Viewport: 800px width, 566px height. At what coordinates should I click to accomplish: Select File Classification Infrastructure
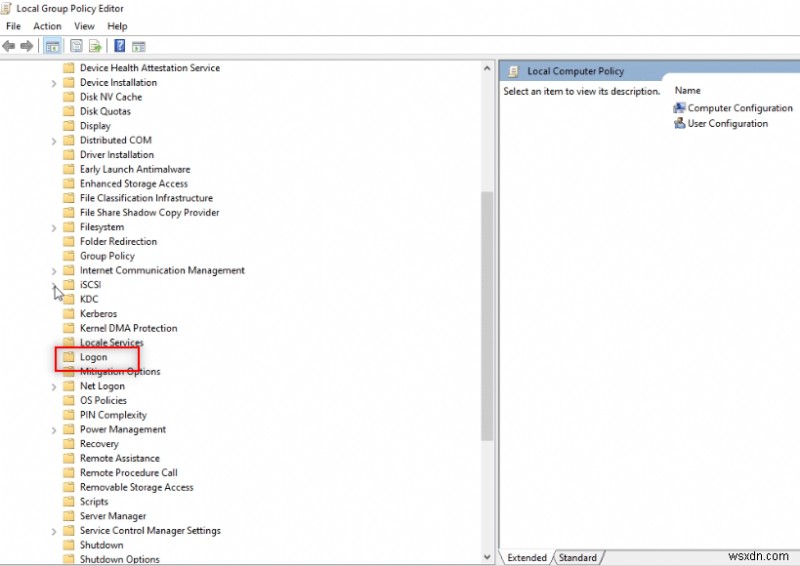[x=146, y=198]
